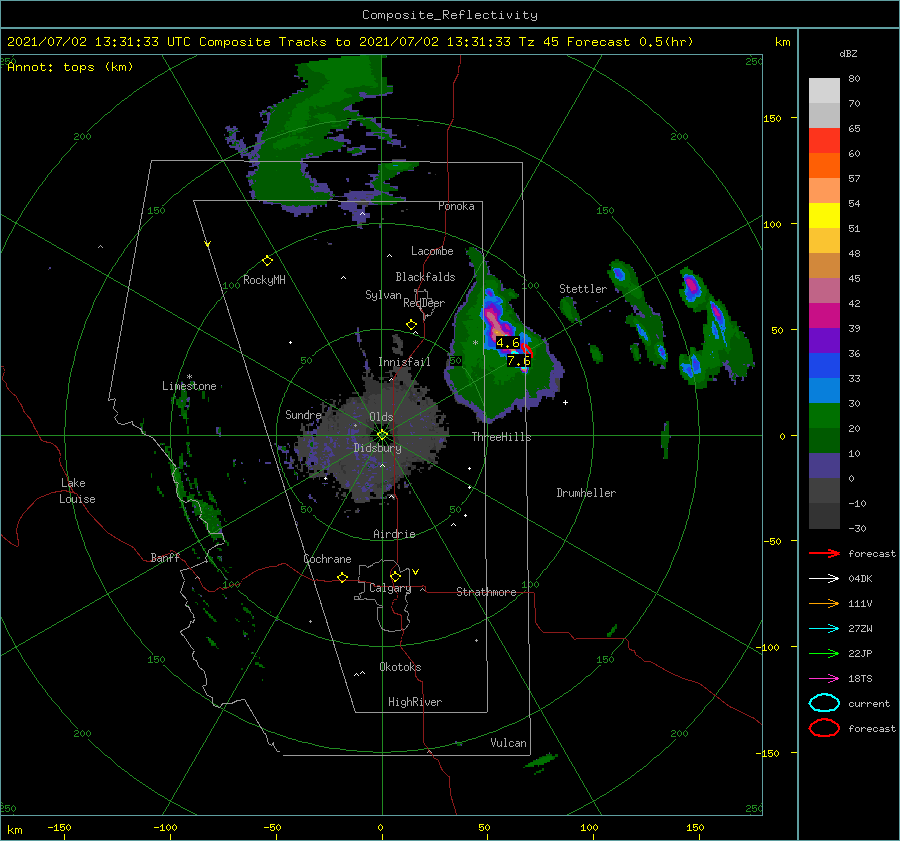Click the yellow diamond marker beside RockyMH

tap(267, 261)
